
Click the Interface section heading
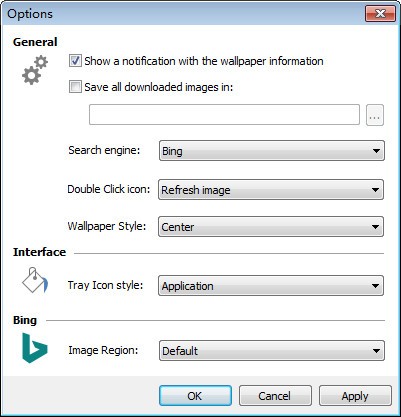pyautogui.click(x=39, y=252)
